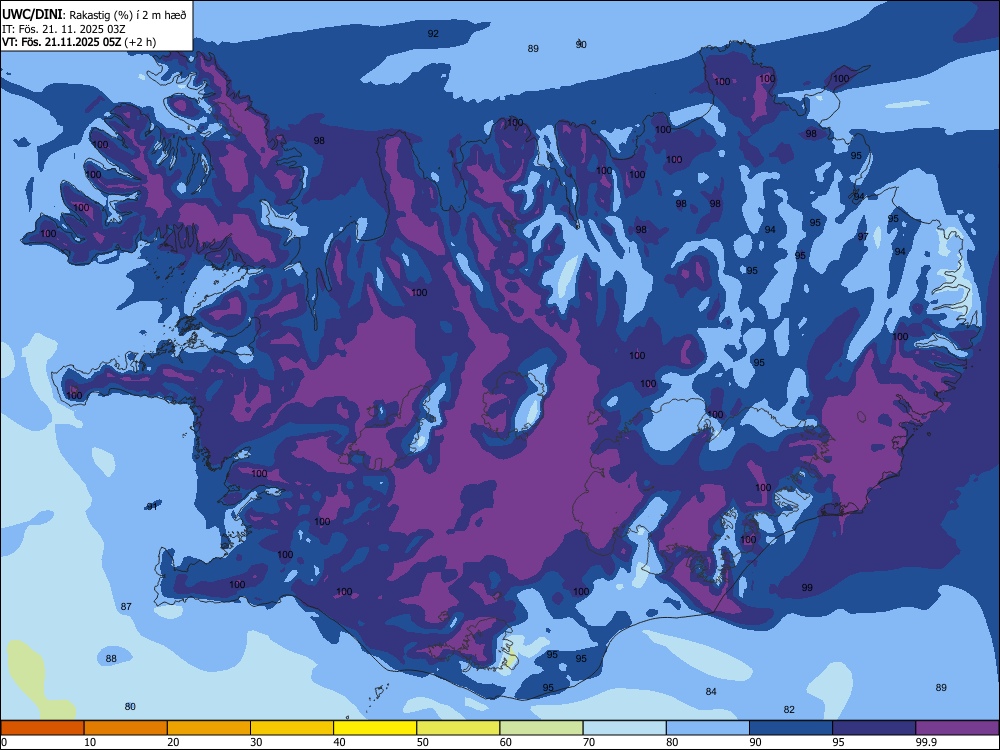This screenshot has height=750, width=1000.
Task: Click the legend tick label '30'
Action: 256,742
